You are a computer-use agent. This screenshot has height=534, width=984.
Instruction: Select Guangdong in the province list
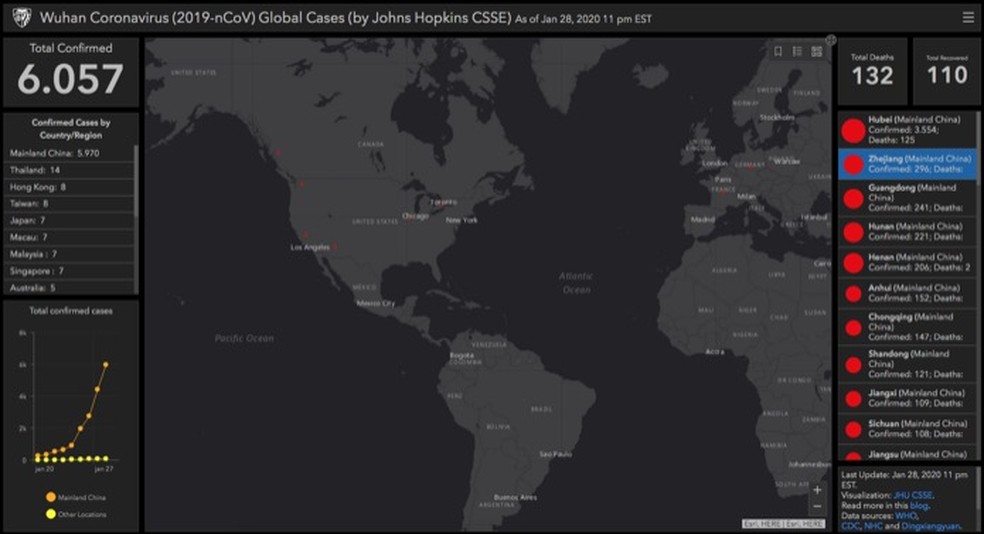pyautogui.click(x=910, y=197)
